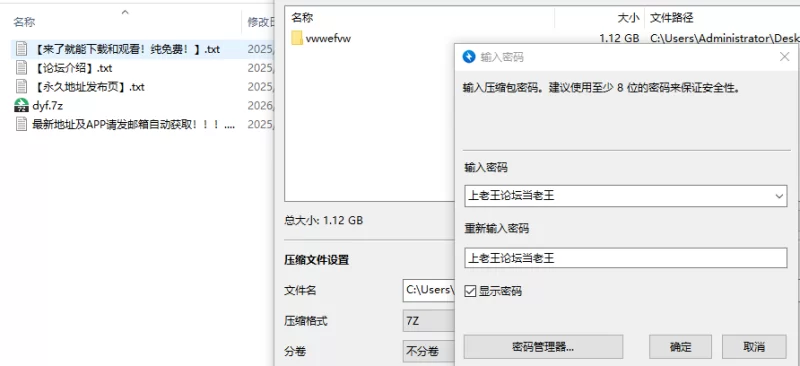The image size is (800, 366).
Task: Sort by 名称 column in archive list
Action: coord(302,18)
